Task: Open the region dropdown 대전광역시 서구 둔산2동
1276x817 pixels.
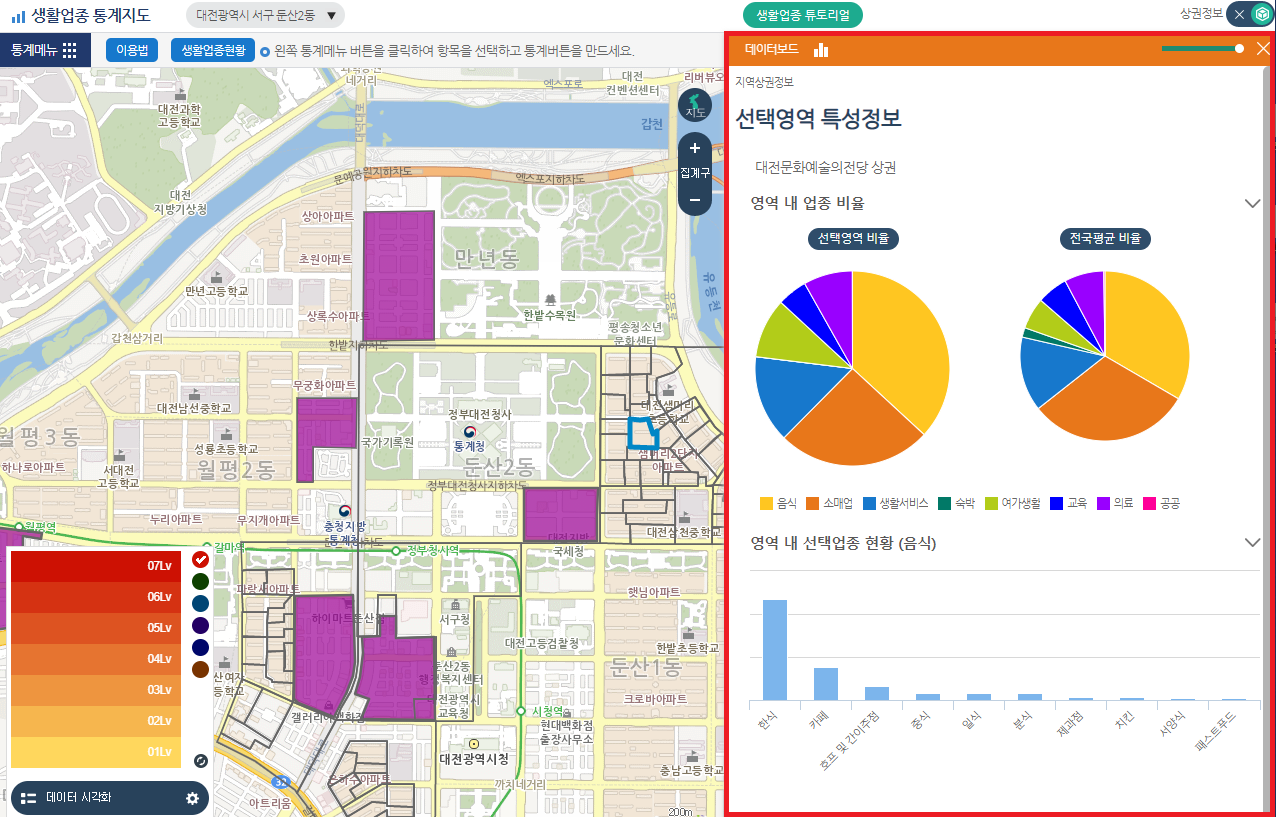Action: click(x=266, y=15)
